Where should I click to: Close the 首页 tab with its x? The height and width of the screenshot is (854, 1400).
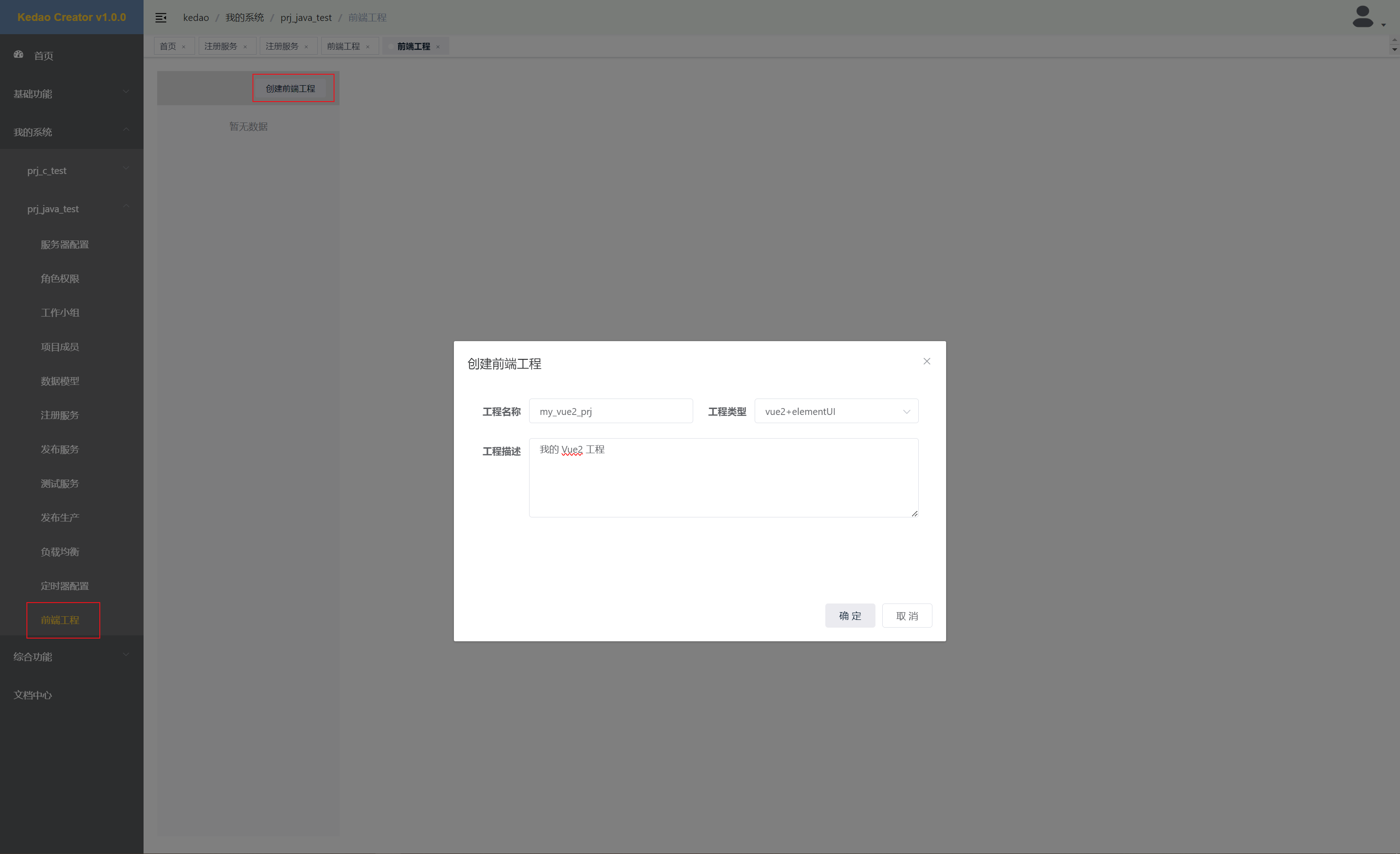(184, 47)
